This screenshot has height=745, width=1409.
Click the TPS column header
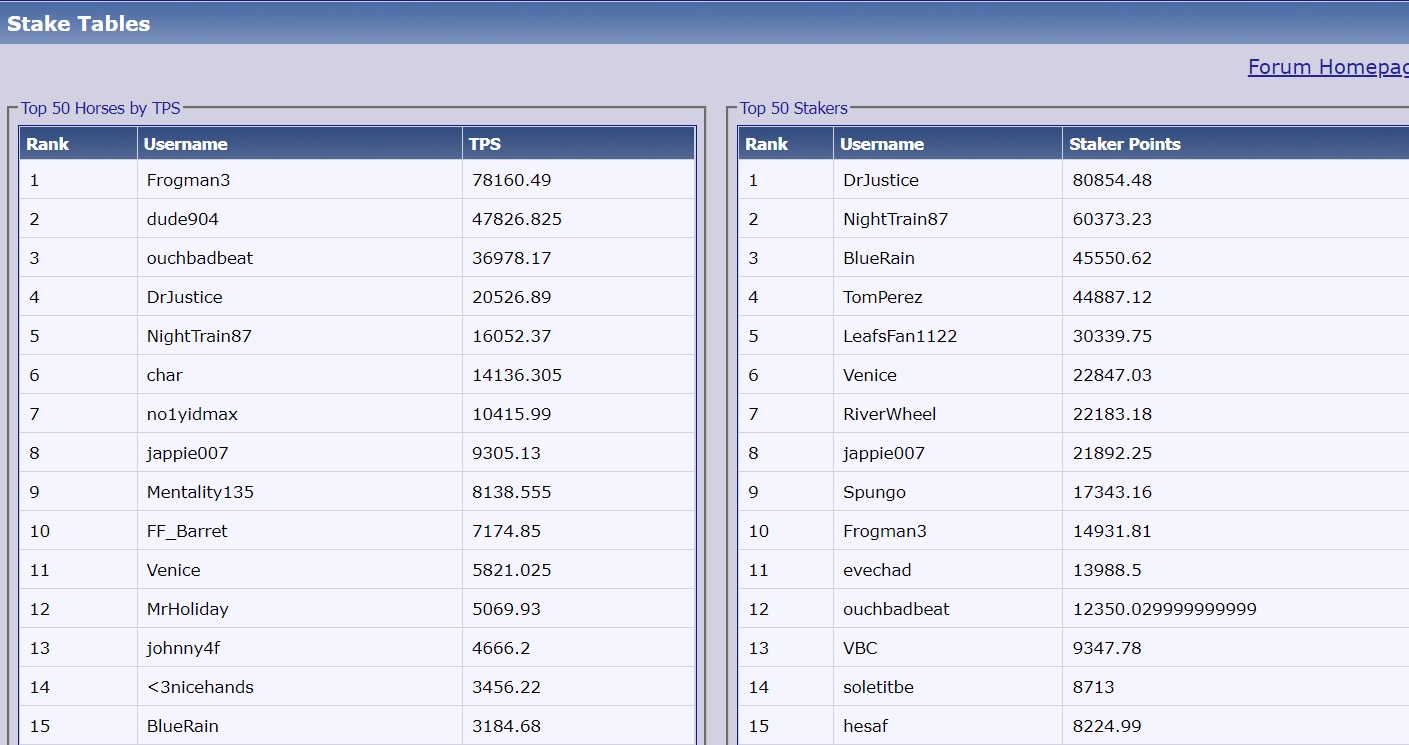click(x=485, y=144)
